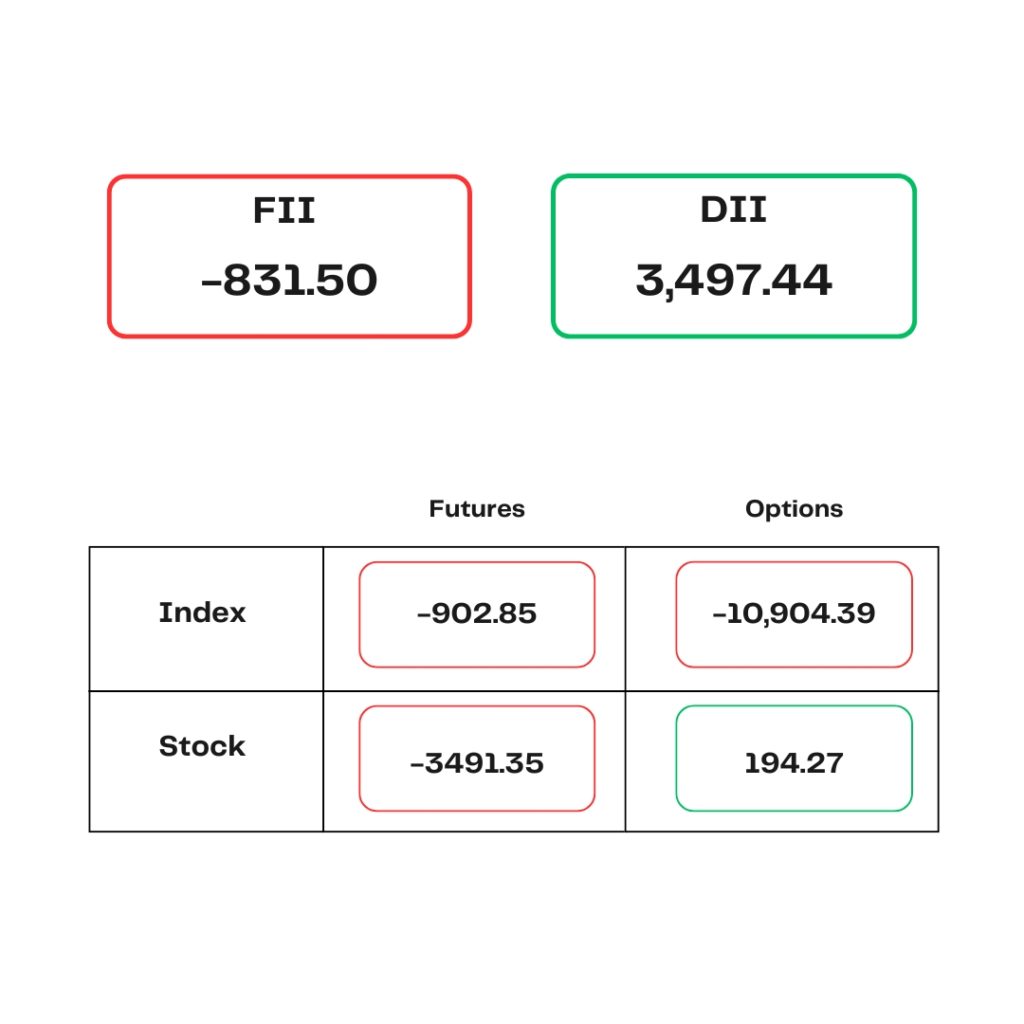Click the minus sign before 902.85
Screen dimensions: 1024x1024
[423, 615]
